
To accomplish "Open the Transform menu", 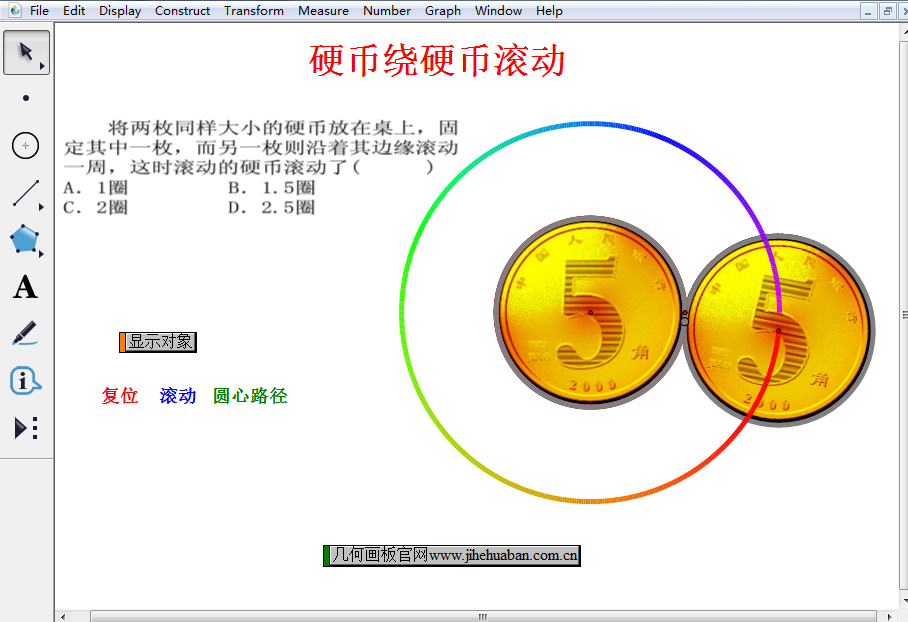I will [254, 11].
